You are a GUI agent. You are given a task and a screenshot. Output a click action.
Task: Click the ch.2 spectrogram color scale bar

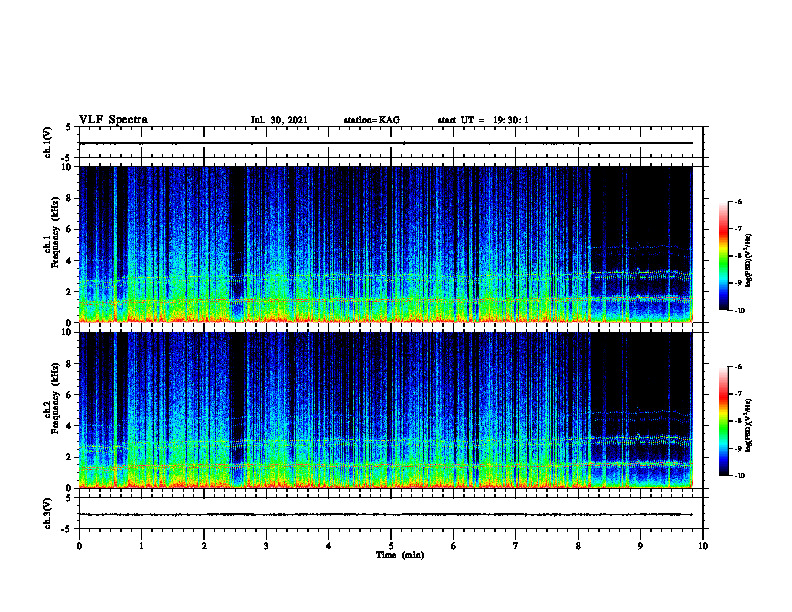pyautogui.click(x=723, y=421)
